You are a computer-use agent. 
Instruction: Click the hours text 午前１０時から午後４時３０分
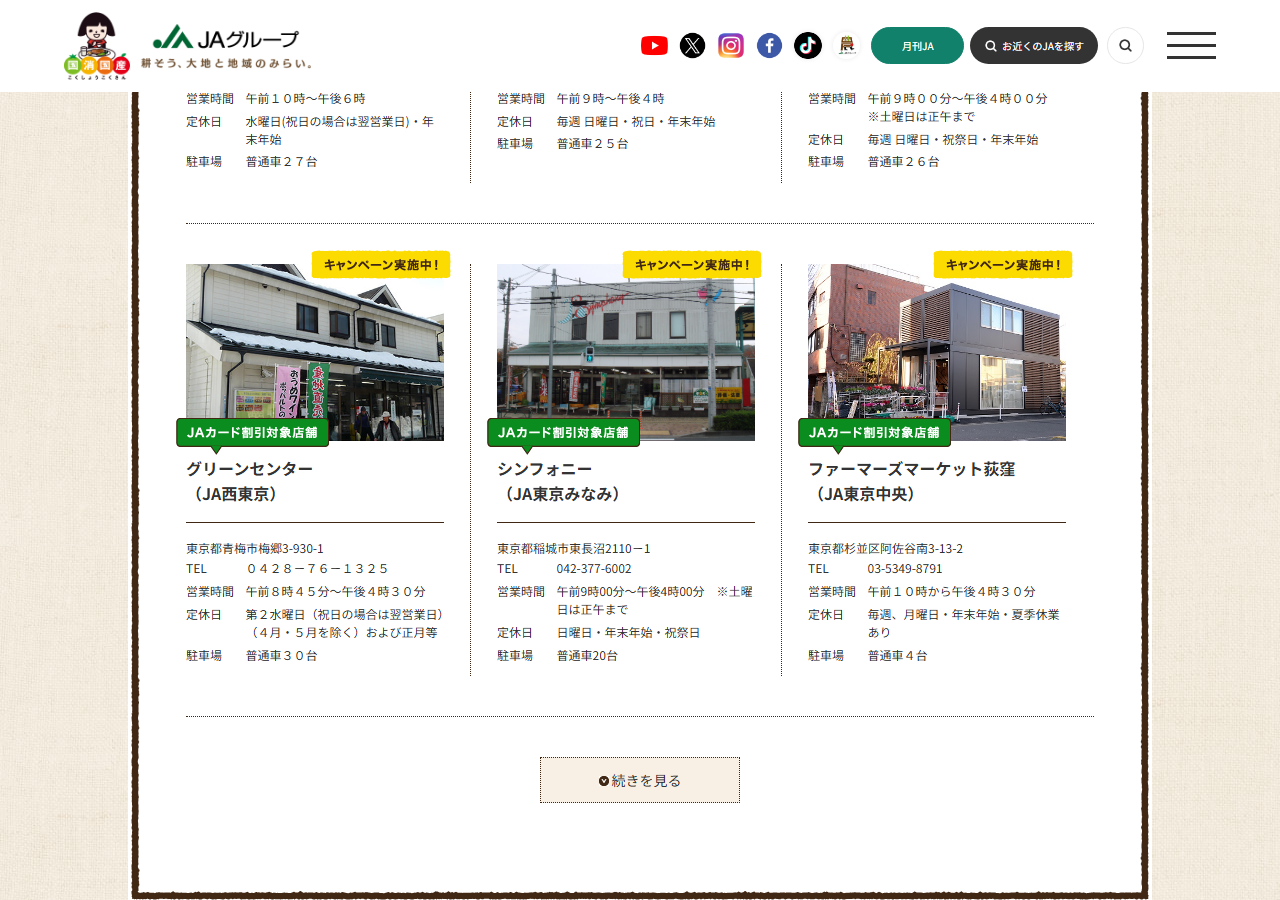pyautogui.click(x=952, y=591)
